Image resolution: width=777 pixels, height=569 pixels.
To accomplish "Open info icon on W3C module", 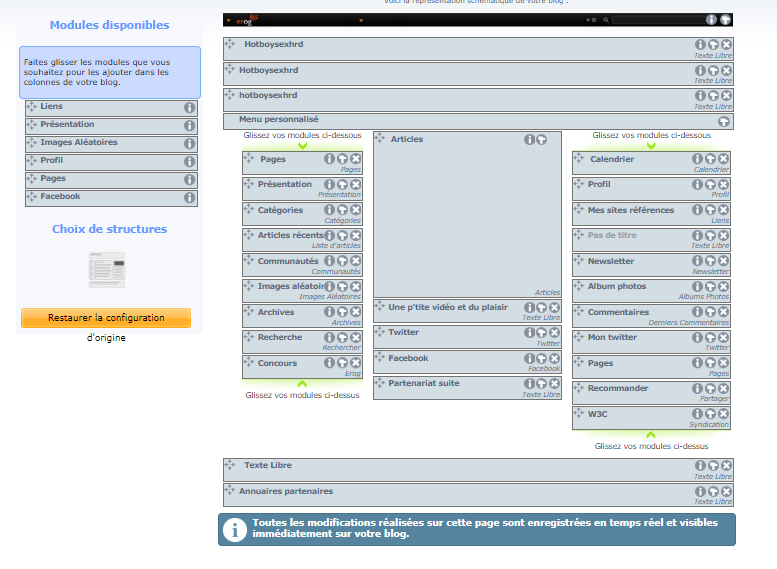I will 698,414.
